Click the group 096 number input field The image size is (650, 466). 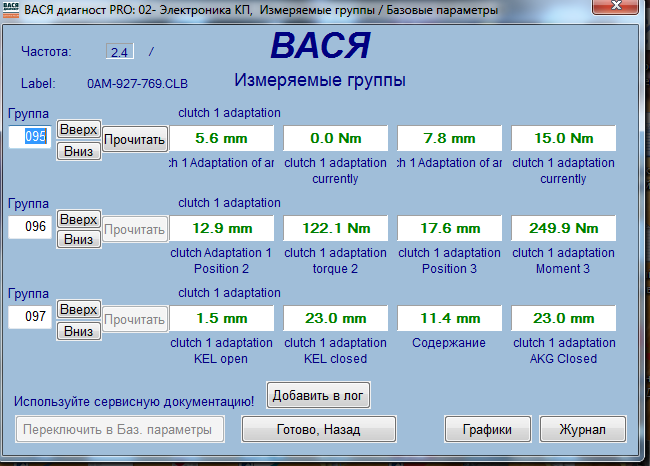(30, 227)
